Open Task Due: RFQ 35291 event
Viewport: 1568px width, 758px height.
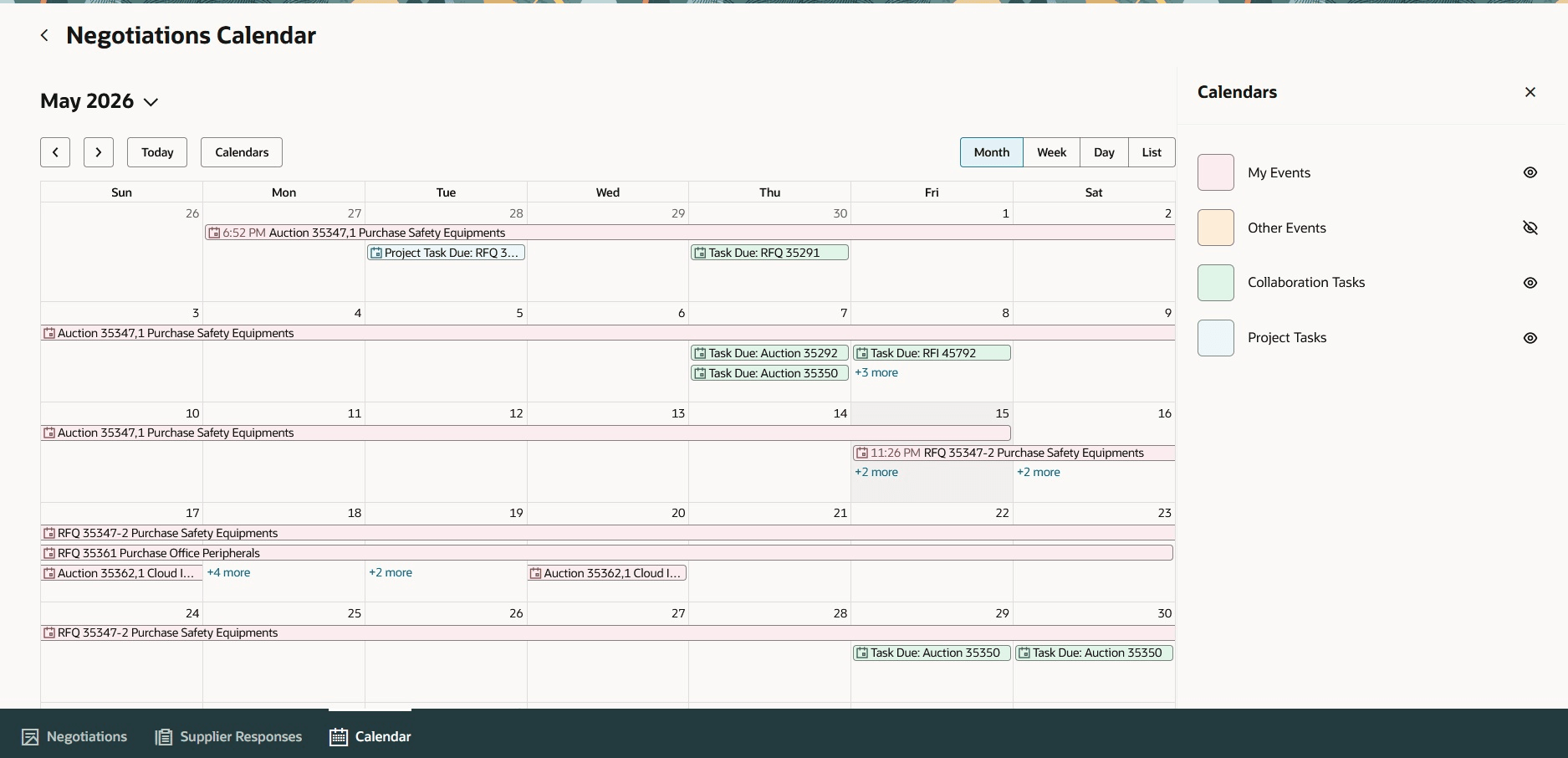point(769,253)
